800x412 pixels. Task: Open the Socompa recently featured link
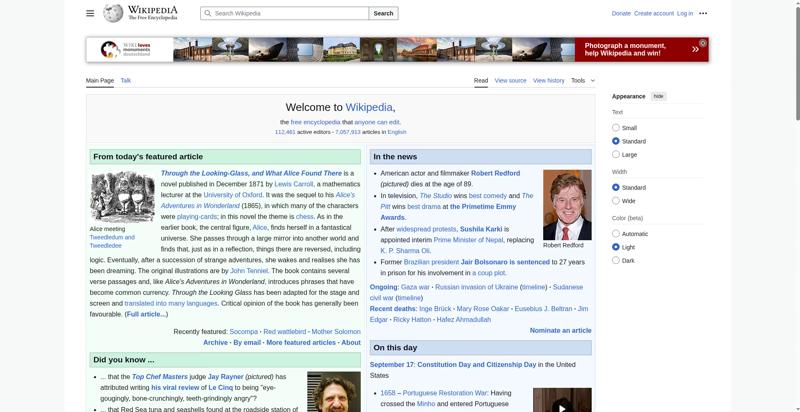[x=243, y=331]
